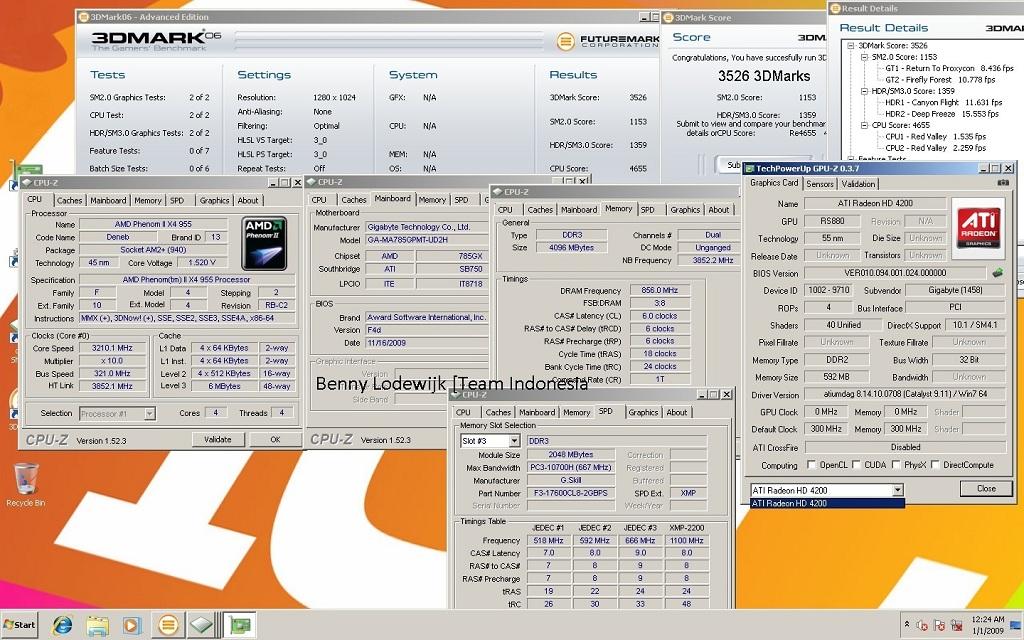Open Internet Explorer from the taskbar
Screen dimensions: 1024x640
[x=63, y=625]
